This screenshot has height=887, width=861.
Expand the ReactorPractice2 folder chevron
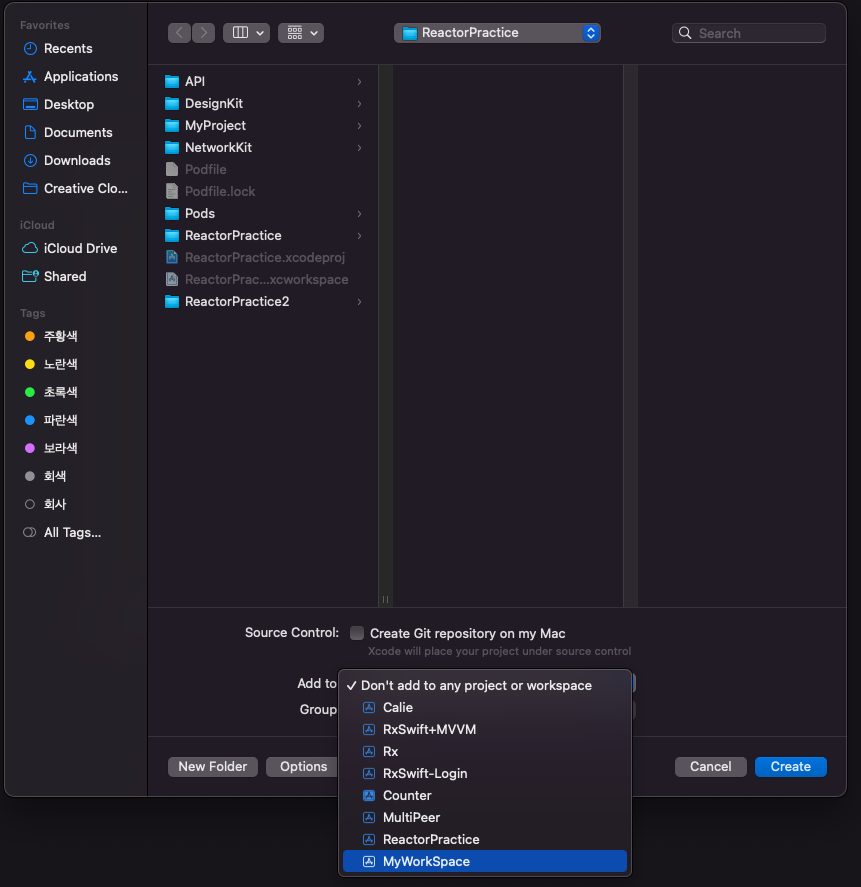[359, 302]
